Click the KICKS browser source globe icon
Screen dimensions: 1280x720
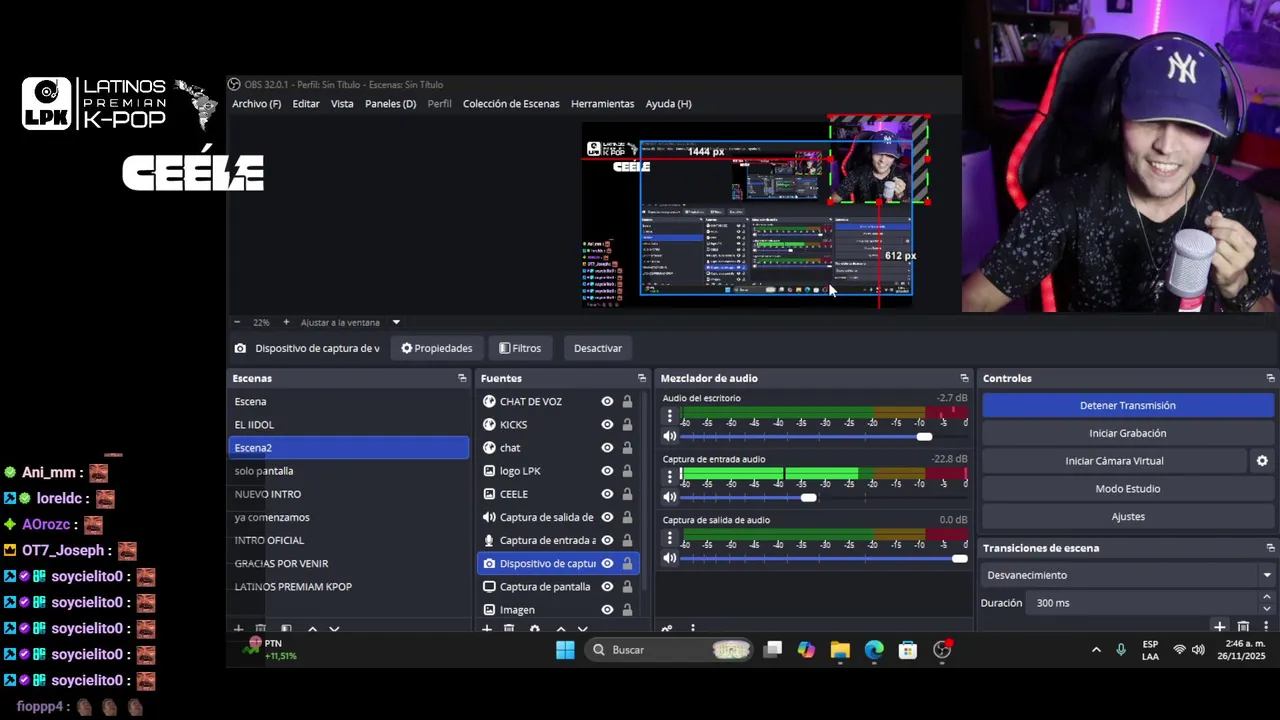[x=489, y=424]
